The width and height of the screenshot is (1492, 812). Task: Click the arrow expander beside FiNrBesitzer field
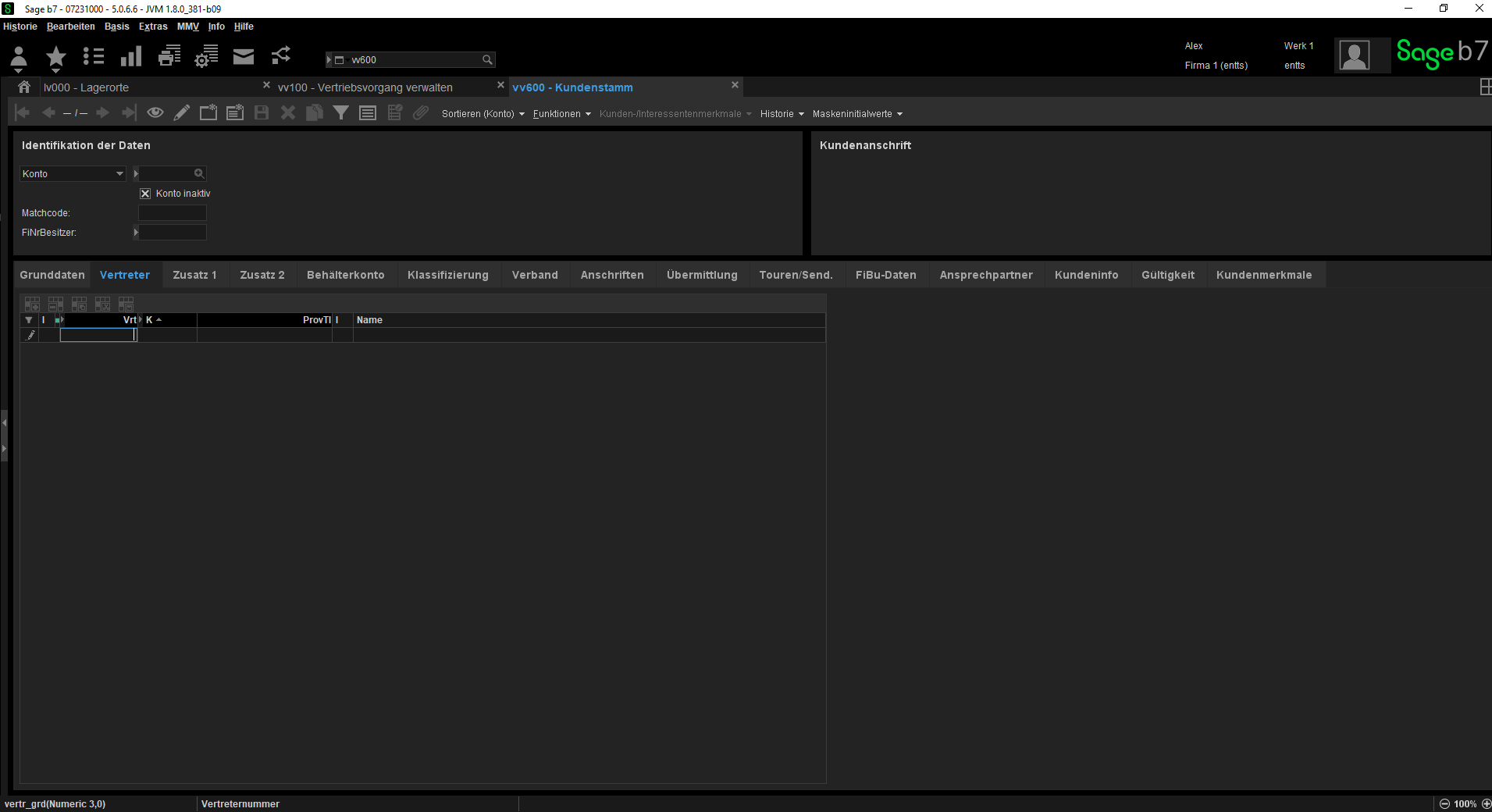click(136, 232)
